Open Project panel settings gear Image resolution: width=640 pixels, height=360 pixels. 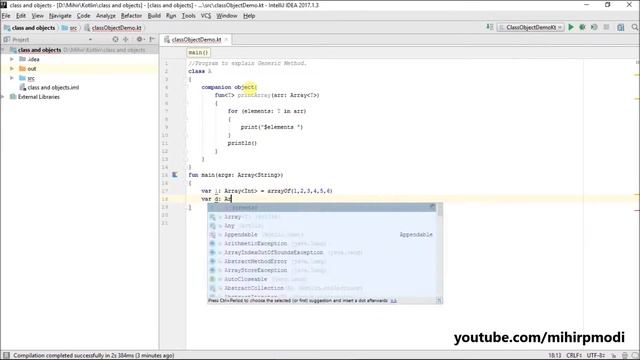point(139,40)
